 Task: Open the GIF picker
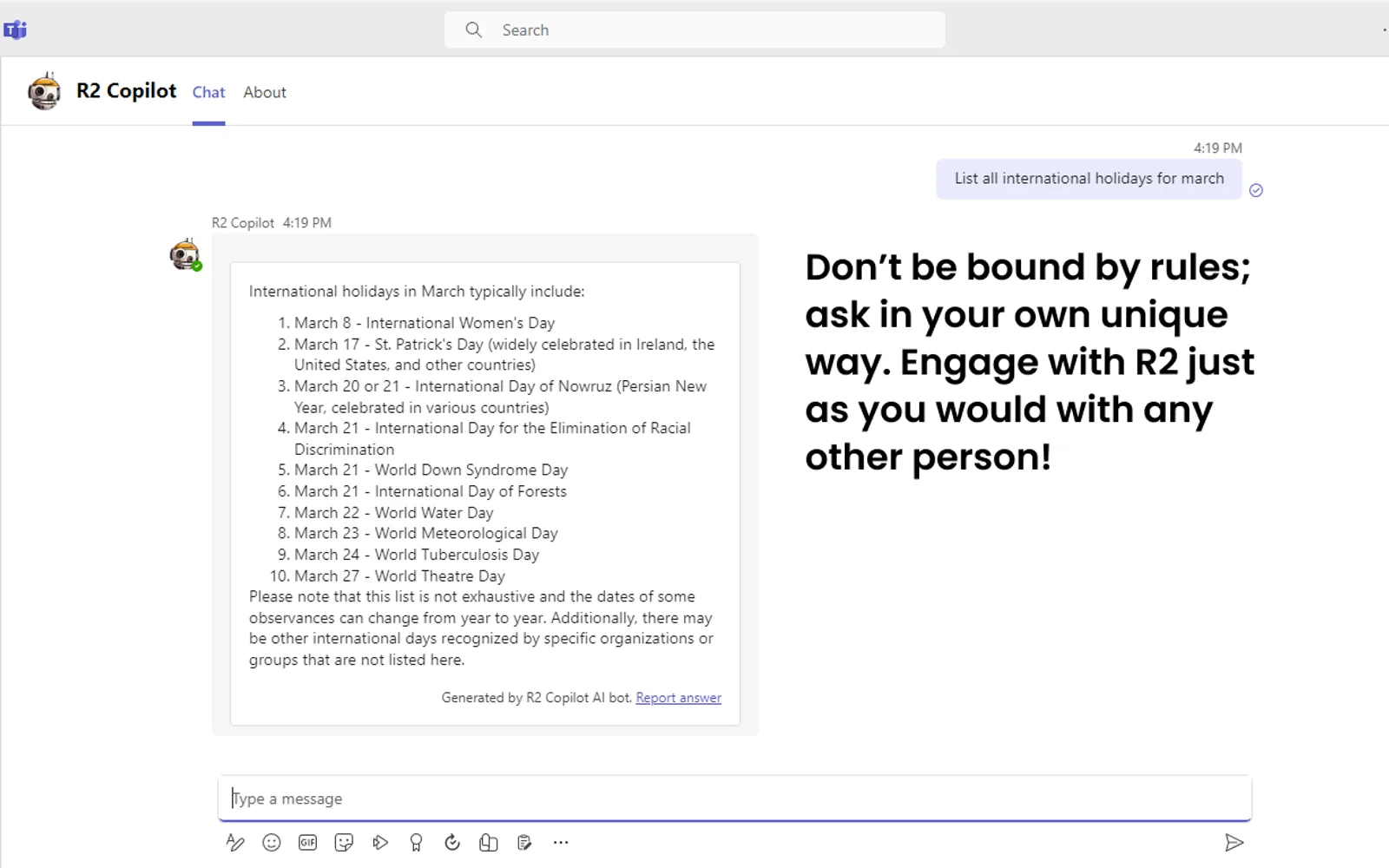pyautogui.click(x=307, y=842)
